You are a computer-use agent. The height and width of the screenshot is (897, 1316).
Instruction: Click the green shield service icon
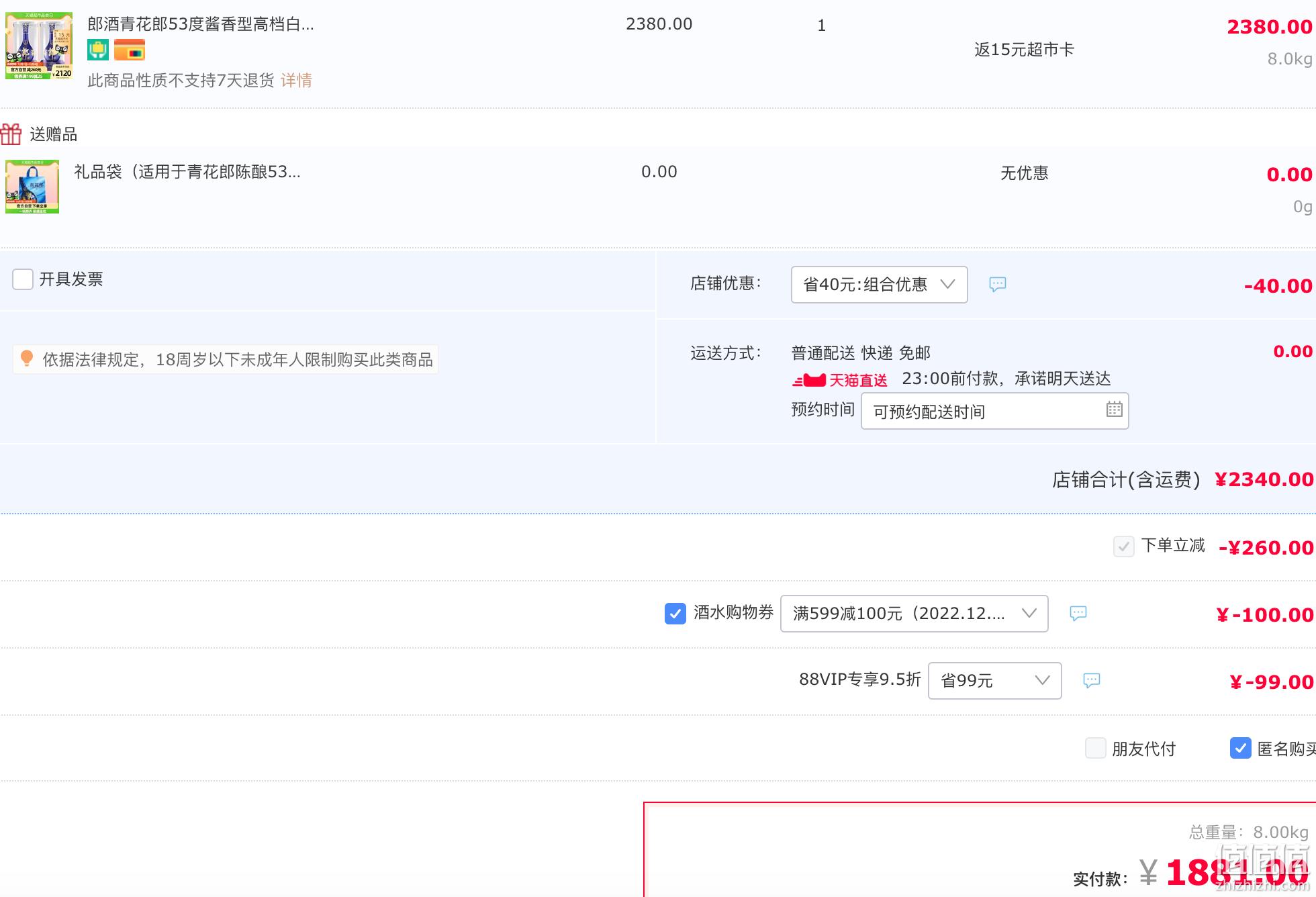(x=98, y=50)
